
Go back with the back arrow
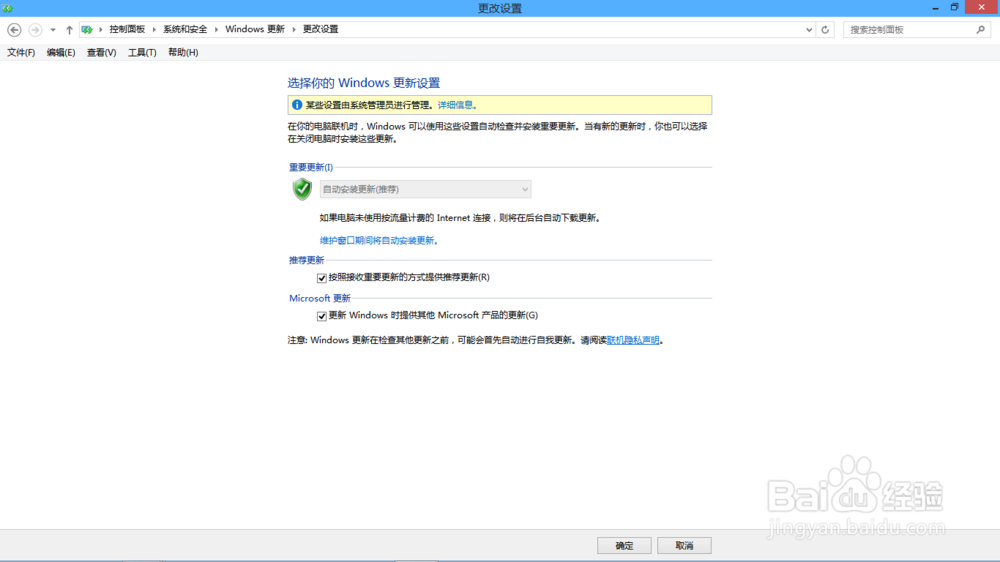click(x=14, y=29)
